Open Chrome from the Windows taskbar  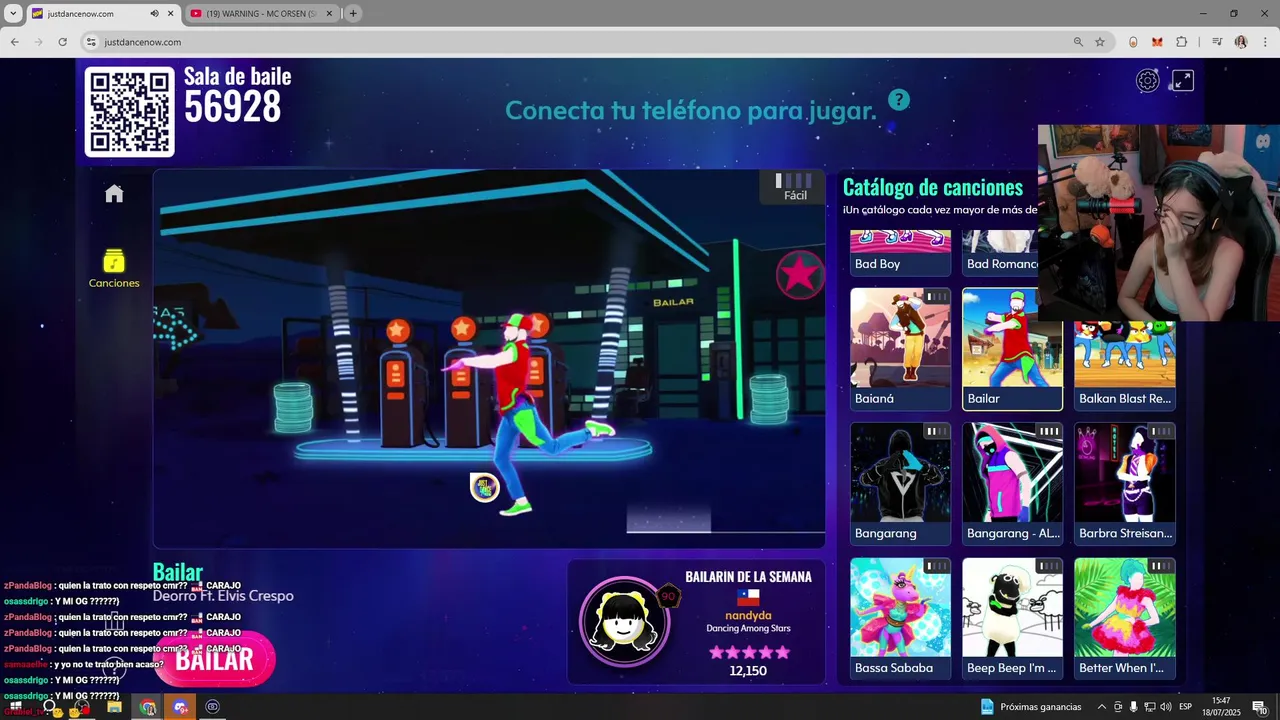pos(148,707)
